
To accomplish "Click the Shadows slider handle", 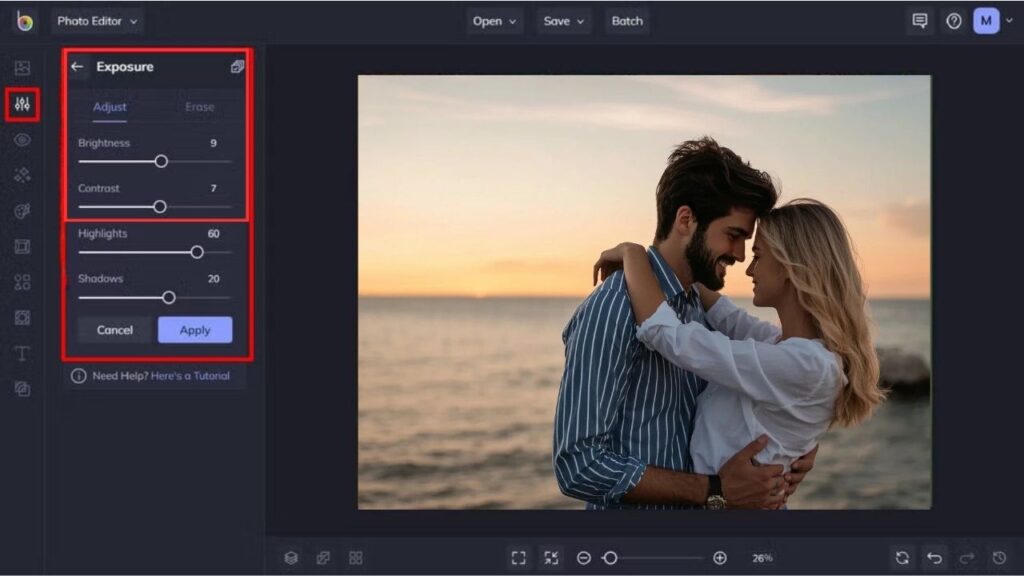I will click(168, 298).
